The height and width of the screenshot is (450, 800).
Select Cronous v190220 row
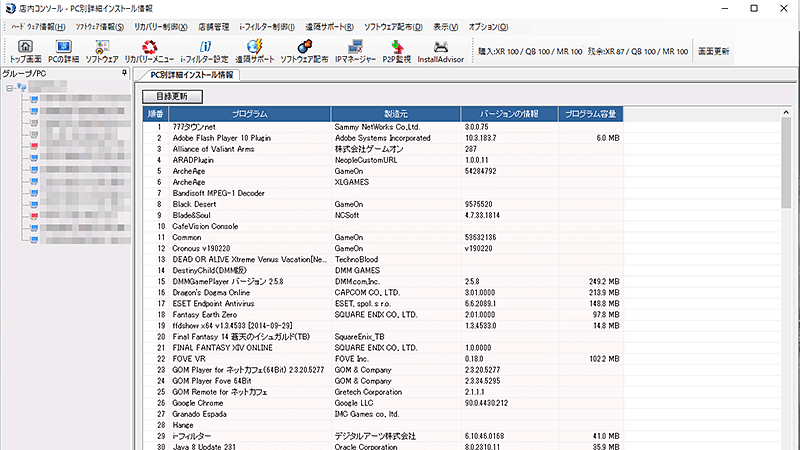point(383,248)
